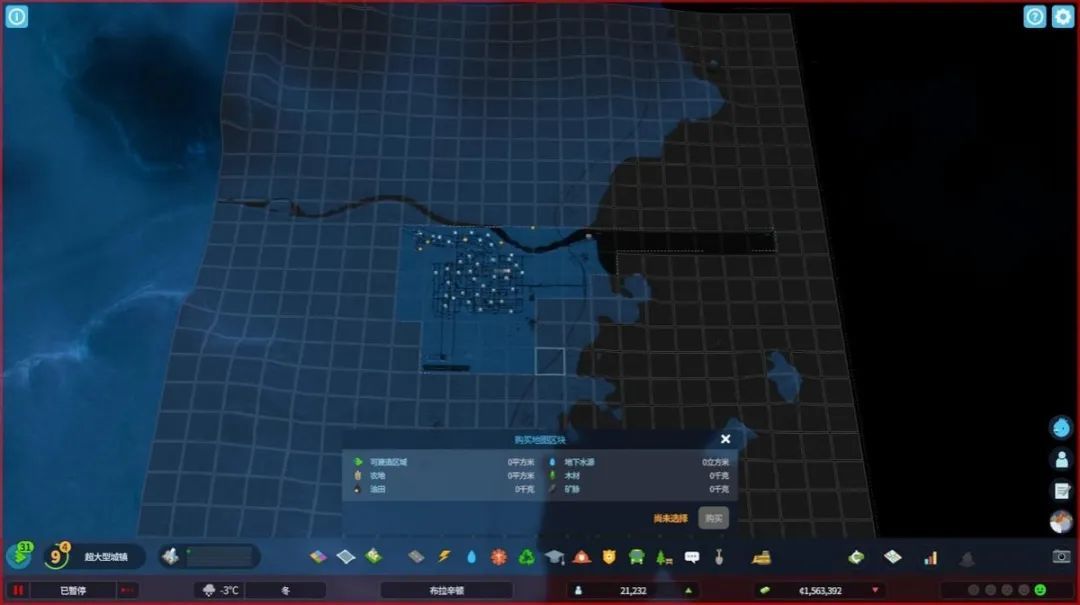Click the orange no-selection warning text
Viewport: 1080px width, 605px height.
click(670, 518)
